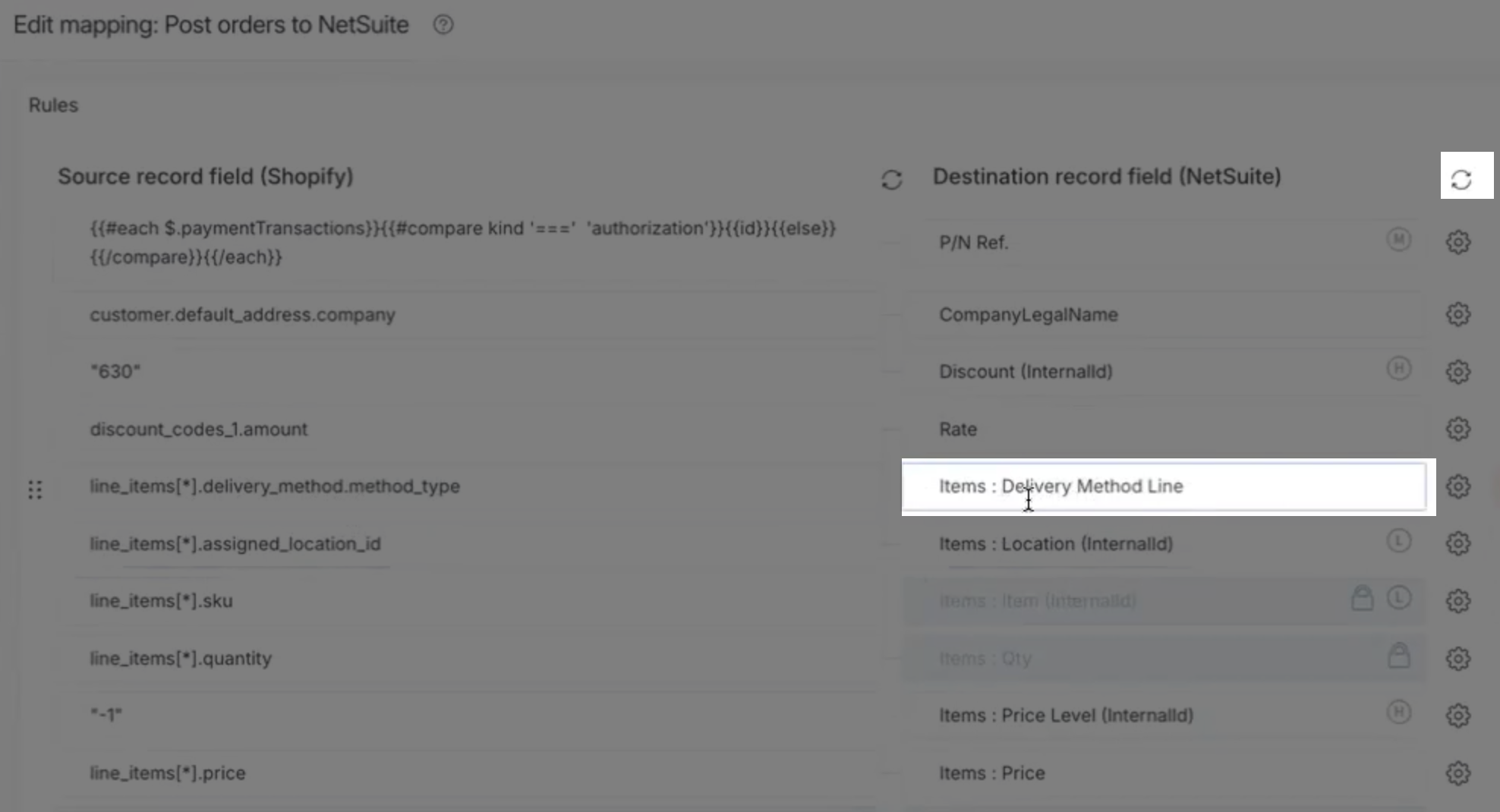Screen dimensions: 1500x812
Task: Refresh NetSuite destination record fields
Action: (1461, 180)
